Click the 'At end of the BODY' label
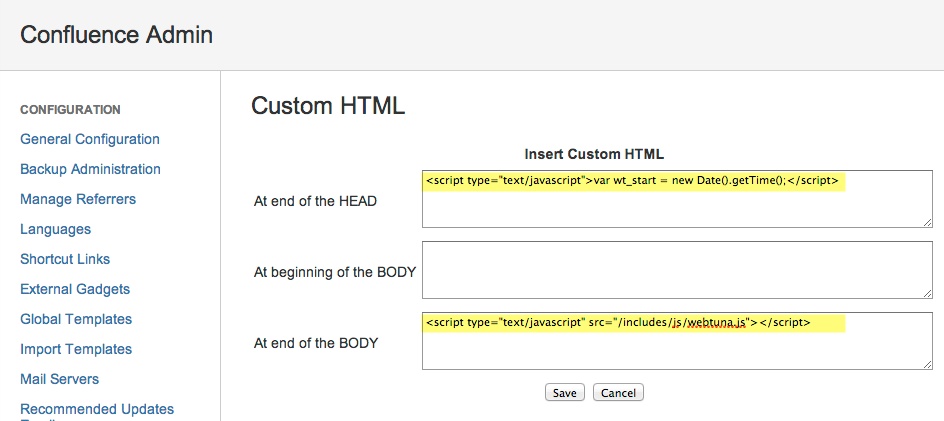Screen dimensions: 944x421 pyautogui.click(x=316, y=343)
